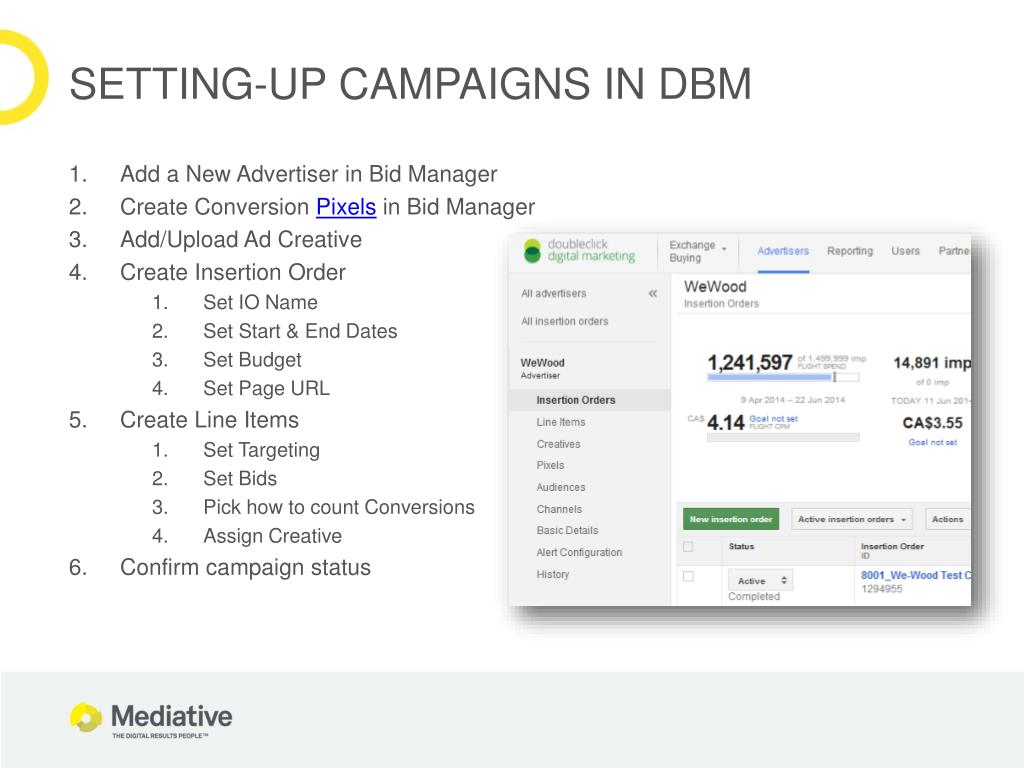The height and width of the screenshot is (768, 1024).
Task: Click the CA$3.55 value
Action: (x=933, y=423)
